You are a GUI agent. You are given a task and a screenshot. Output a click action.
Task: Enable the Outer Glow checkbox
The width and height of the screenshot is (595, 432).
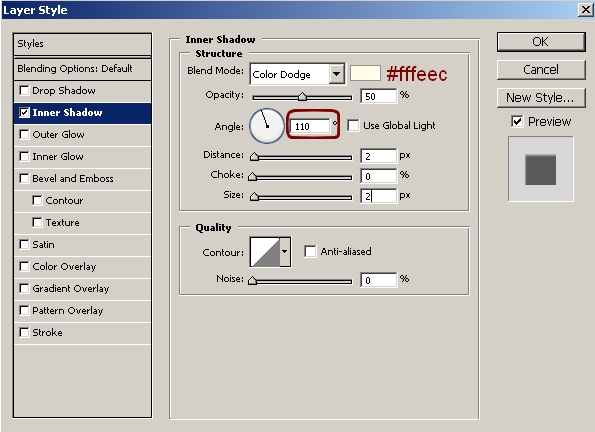(24, 134)
